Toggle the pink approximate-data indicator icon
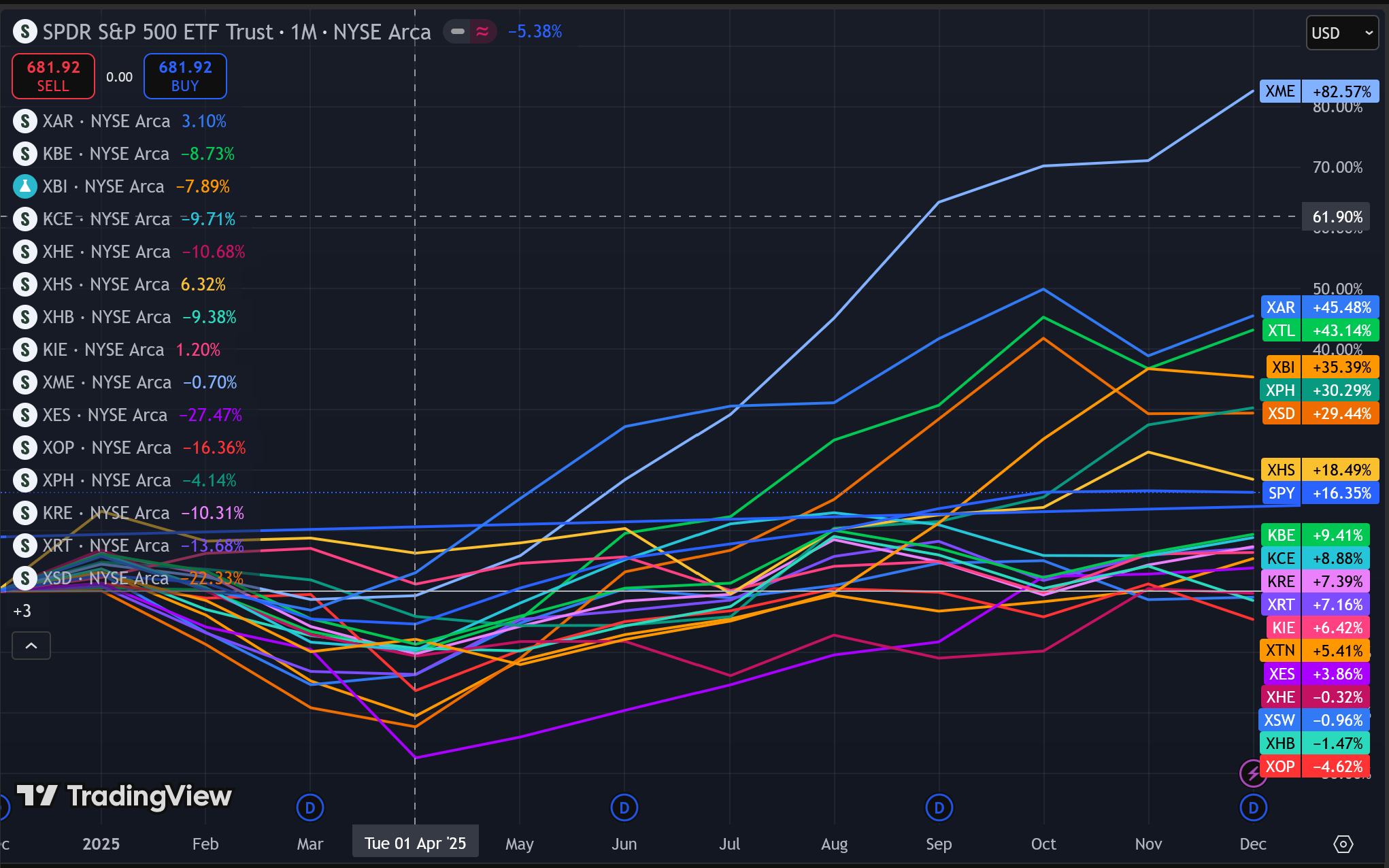1389x868 pixels. (x=482, y=31)
